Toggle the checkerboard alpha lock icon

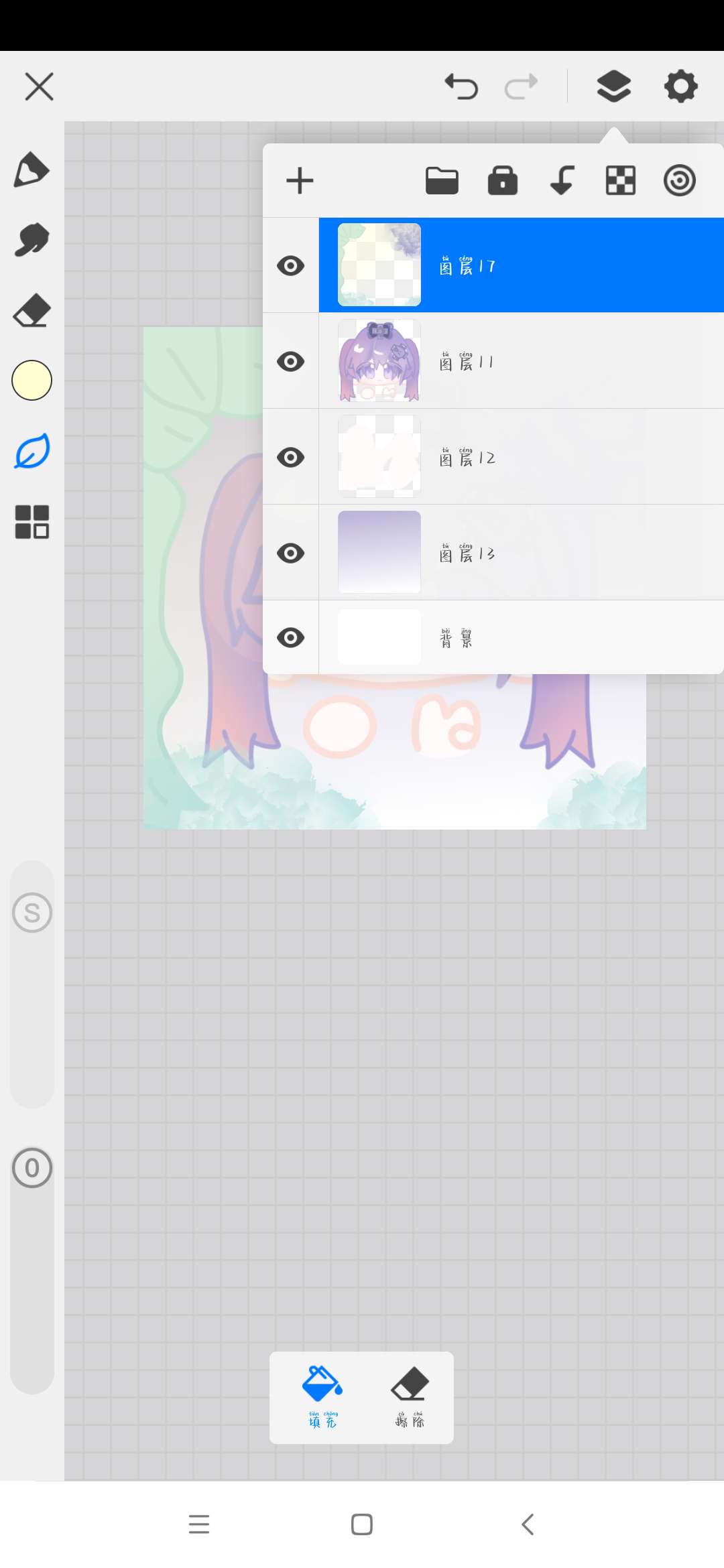click(621, 181)
